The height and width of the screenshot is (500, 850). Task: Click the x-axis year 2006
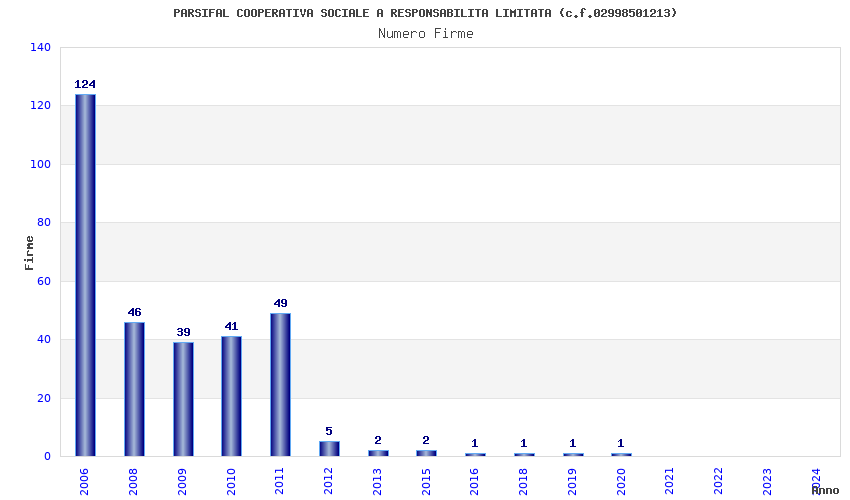click(x=84, y=482)
